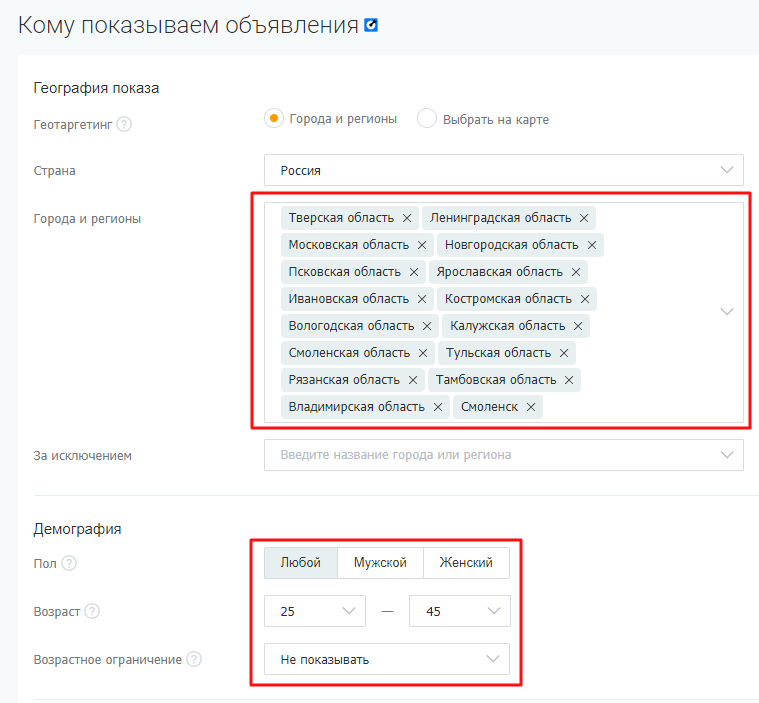Open the link icon next to page title

click(371, 25)
